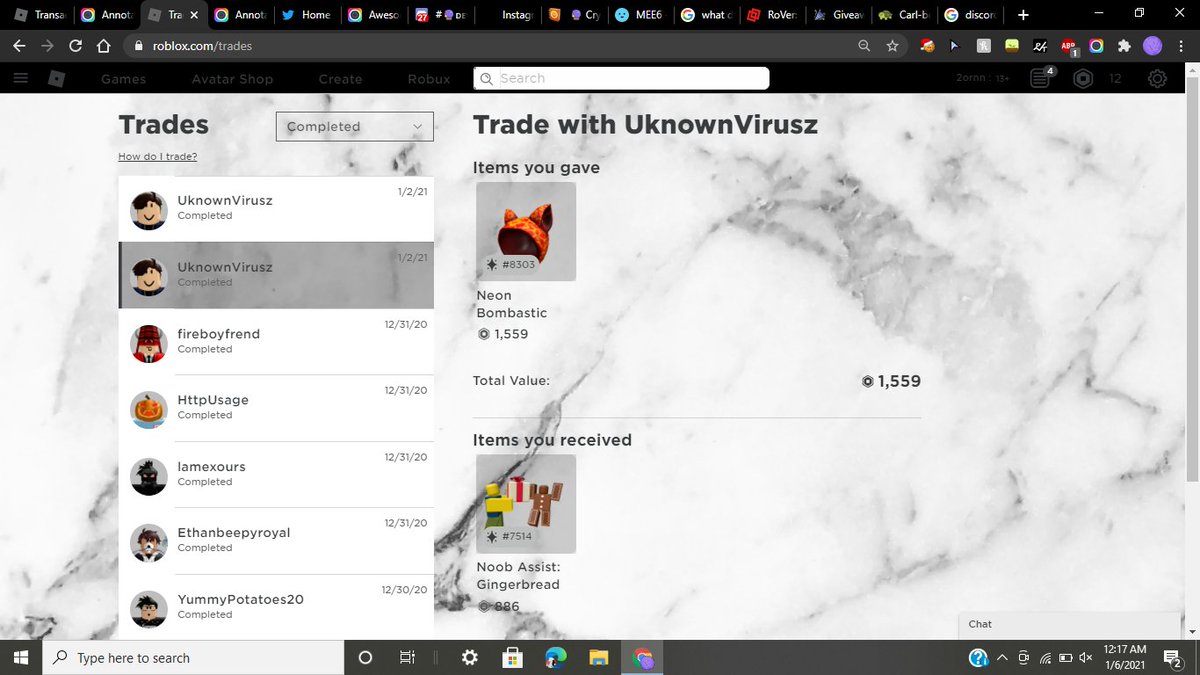Switch to the Carl-bot browser tab
This screenshot has height=675, width=1200.
pyautogui.click(x=904, y=15)
